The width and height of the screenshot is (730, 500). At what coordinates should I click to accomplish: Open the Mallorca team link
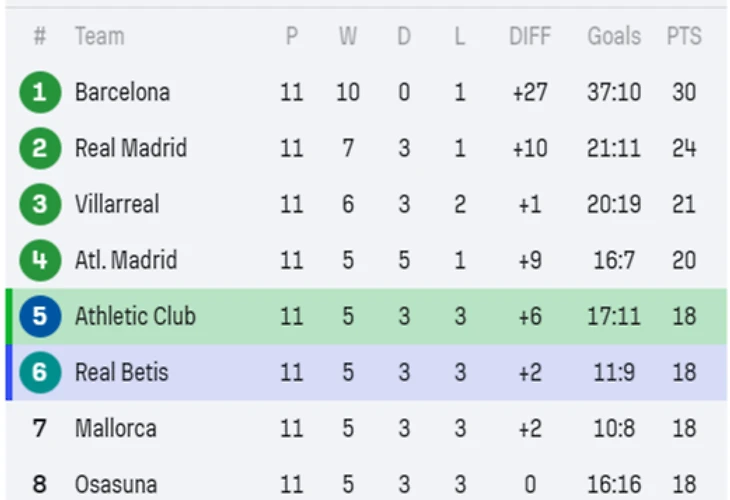pyautogui.click(x=115, y=428)
